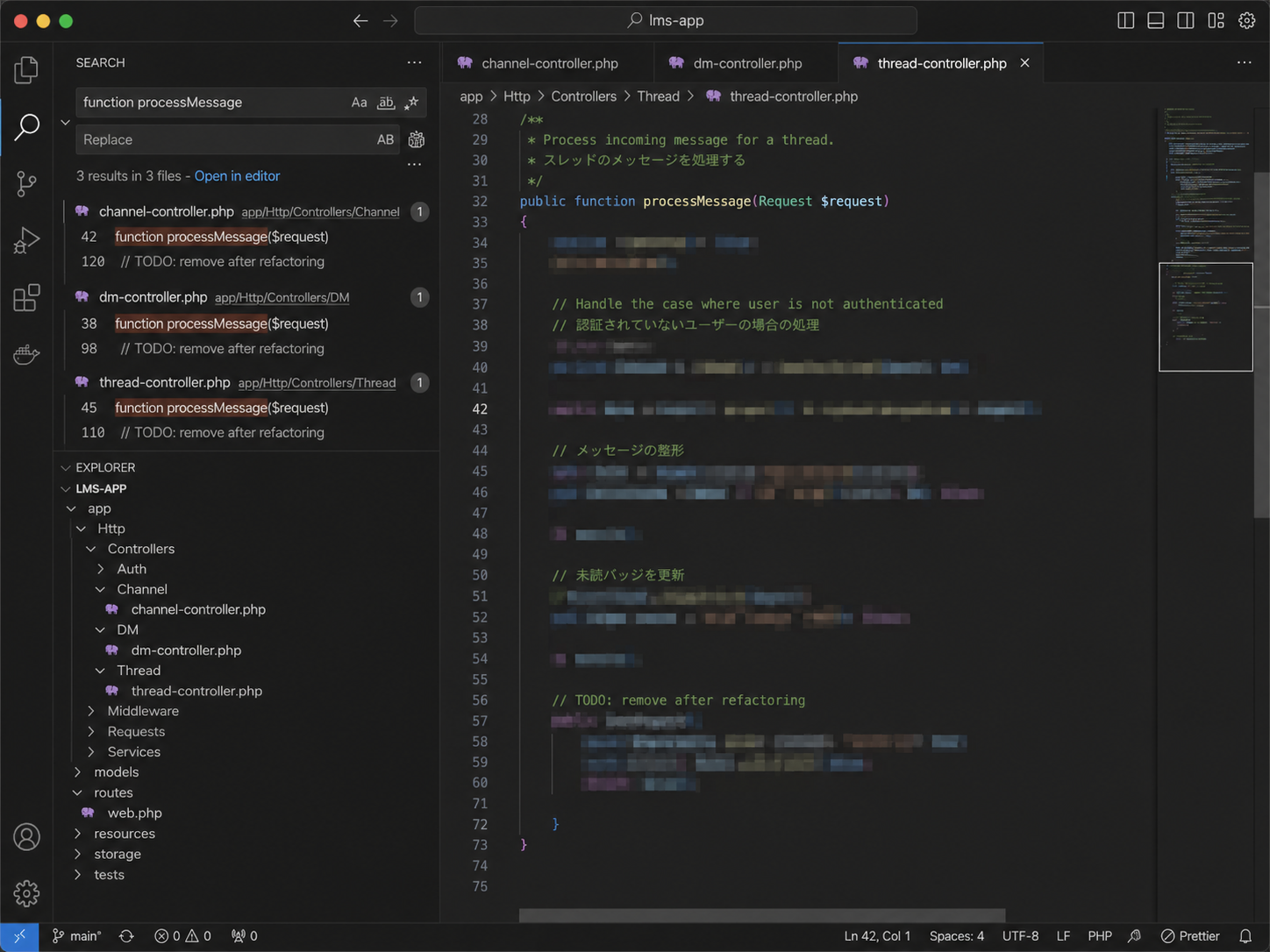Open the Explorer view in activity bar
Screen dimensions: 1270x952
[x=26, y=70]
